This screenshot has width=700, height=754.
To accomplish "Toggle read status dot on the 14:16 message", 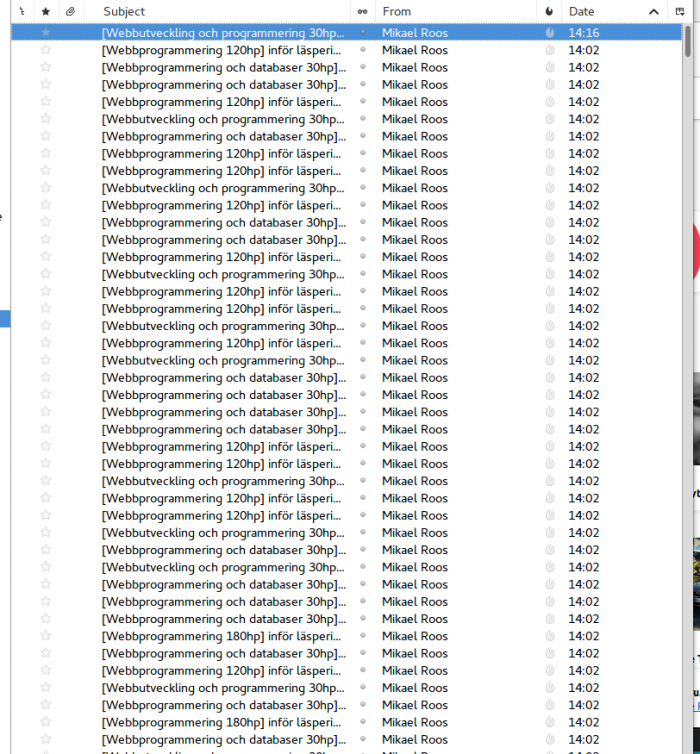I will click(363, 32).
